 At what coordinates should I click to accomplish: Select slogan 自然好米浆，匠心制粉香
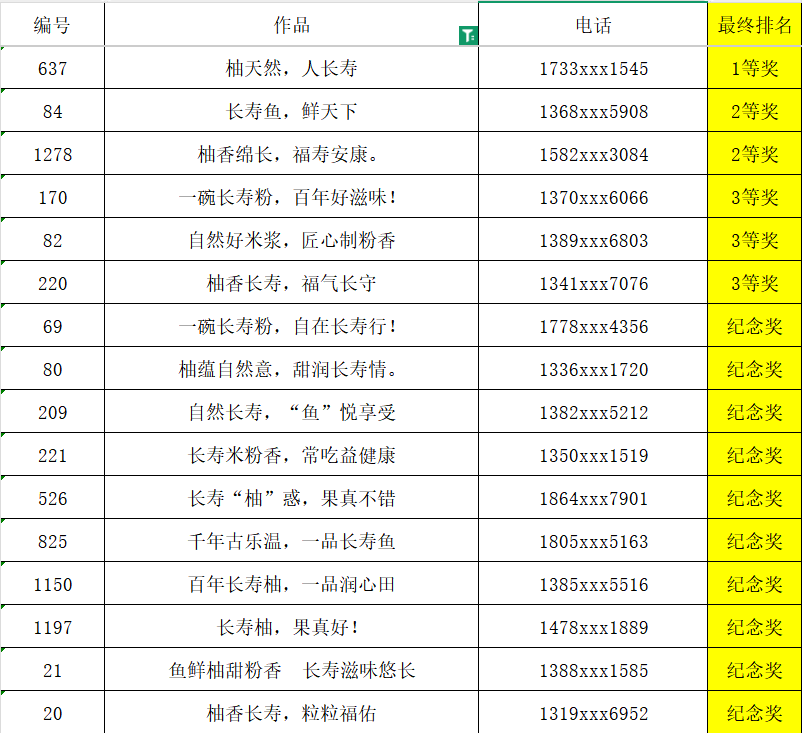tap(292, 240)
